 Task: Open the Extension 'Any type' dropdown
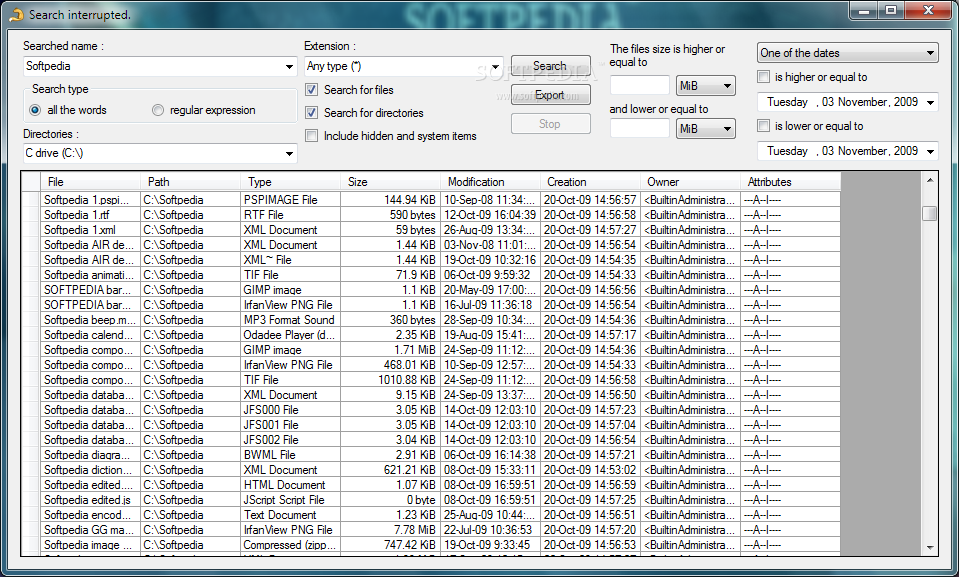coord(495,67)
